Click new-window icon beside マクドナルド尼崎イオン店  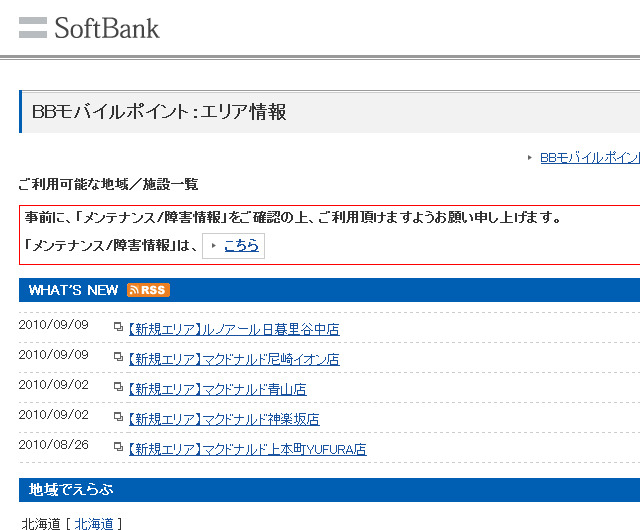[118, 357]
